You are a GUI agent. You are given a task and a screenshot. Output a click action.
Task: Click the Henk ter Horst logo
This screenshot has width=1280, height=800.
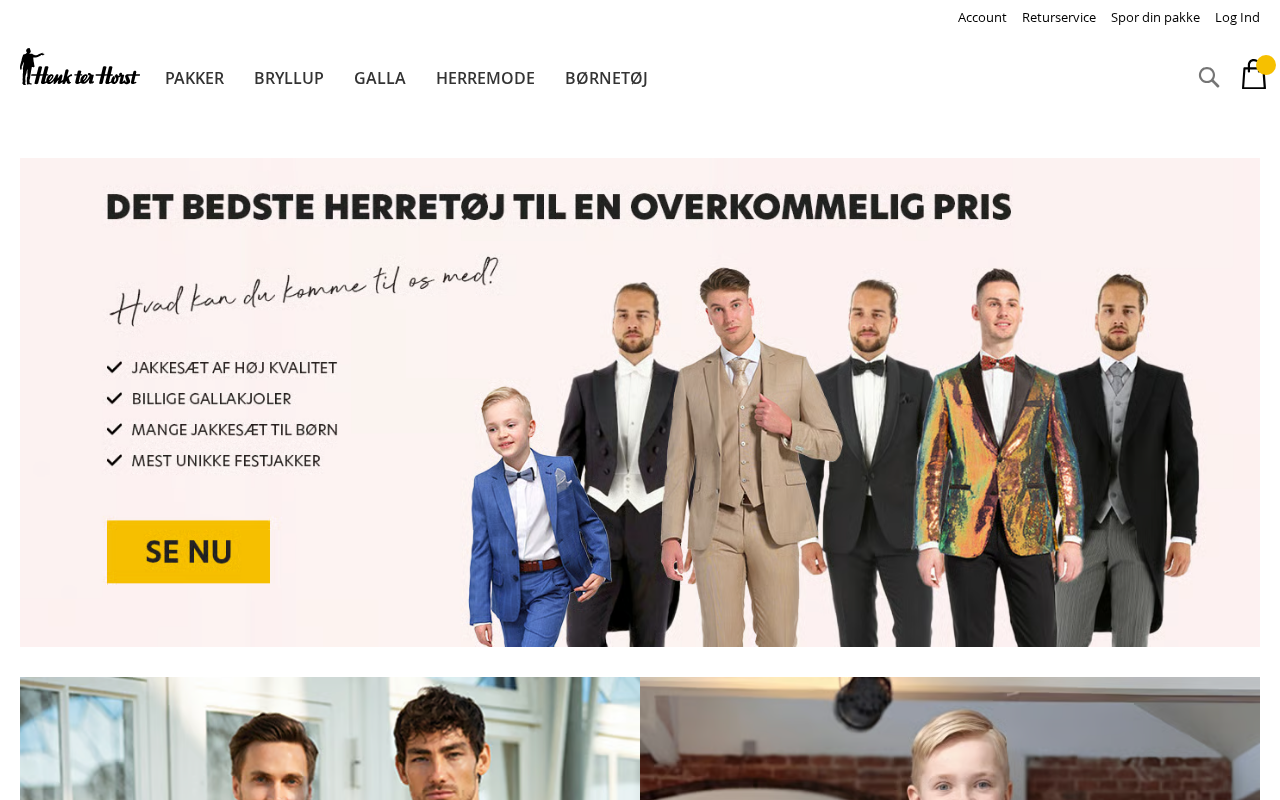80,67
